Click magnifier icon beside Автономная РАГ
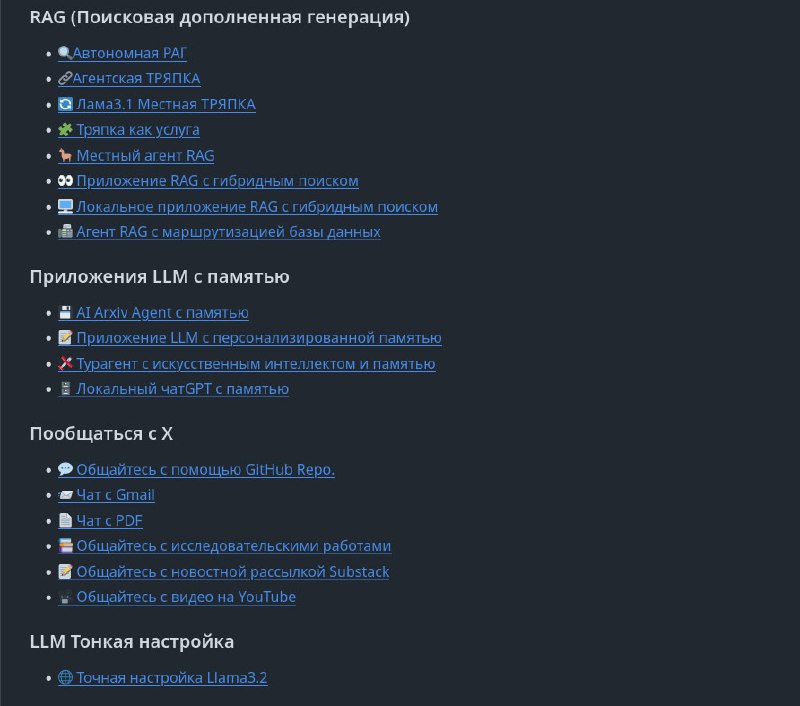Viewport: 800px width, 706px height. 65,53
